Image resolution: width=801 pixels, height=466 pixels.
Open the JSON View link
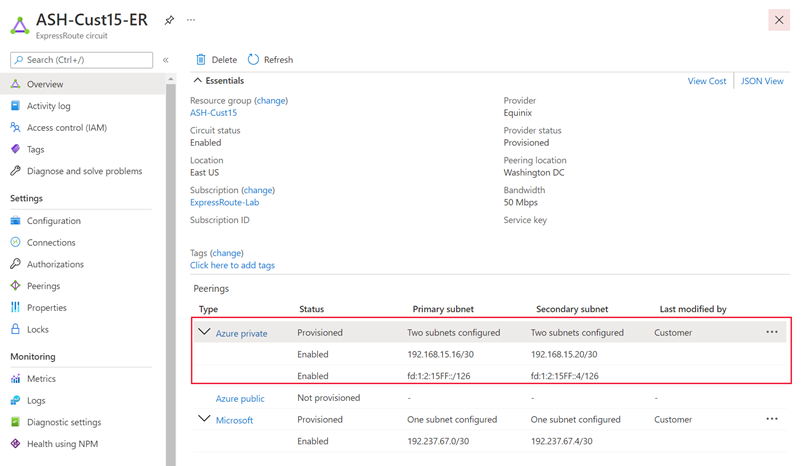click(762, 81)
